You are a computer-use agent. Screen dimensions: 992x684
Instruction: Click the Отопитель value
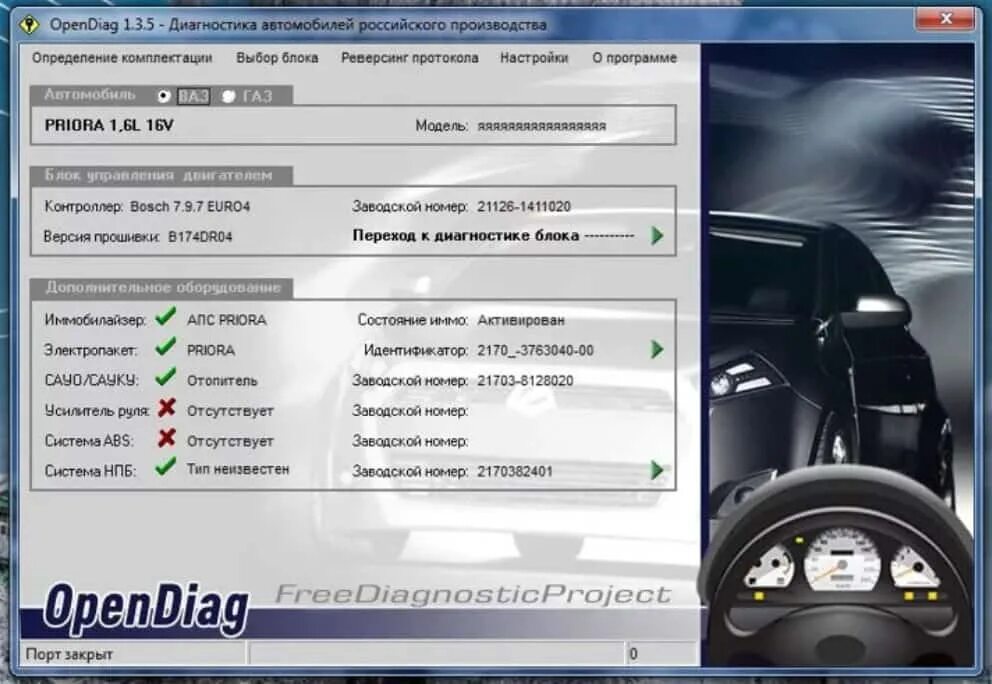(222, 381)
